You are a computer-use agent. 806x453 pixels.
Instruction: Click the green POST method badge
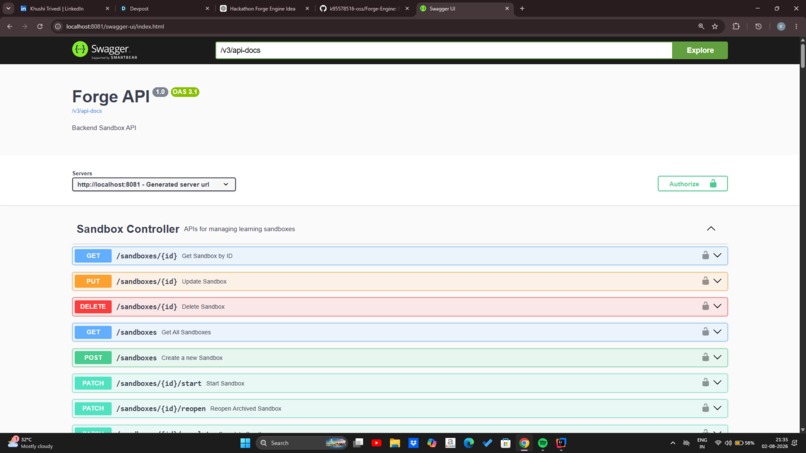pos(93,357)
